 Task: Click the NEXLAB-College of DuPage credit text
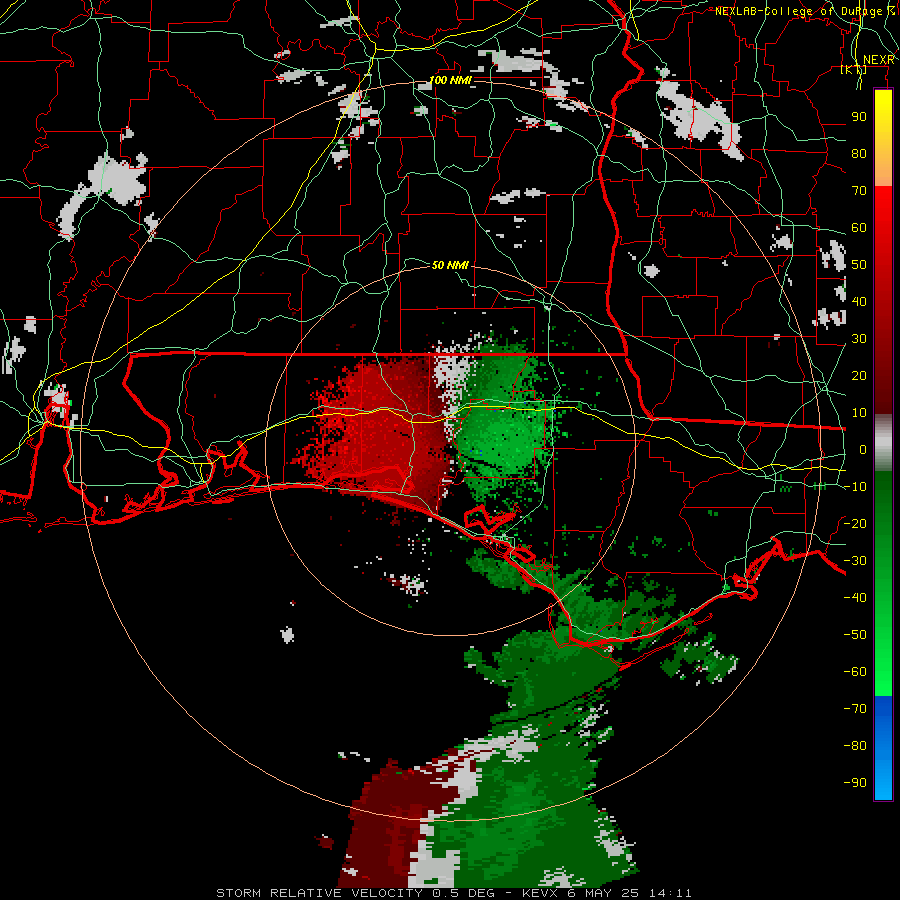click(805, 11)
